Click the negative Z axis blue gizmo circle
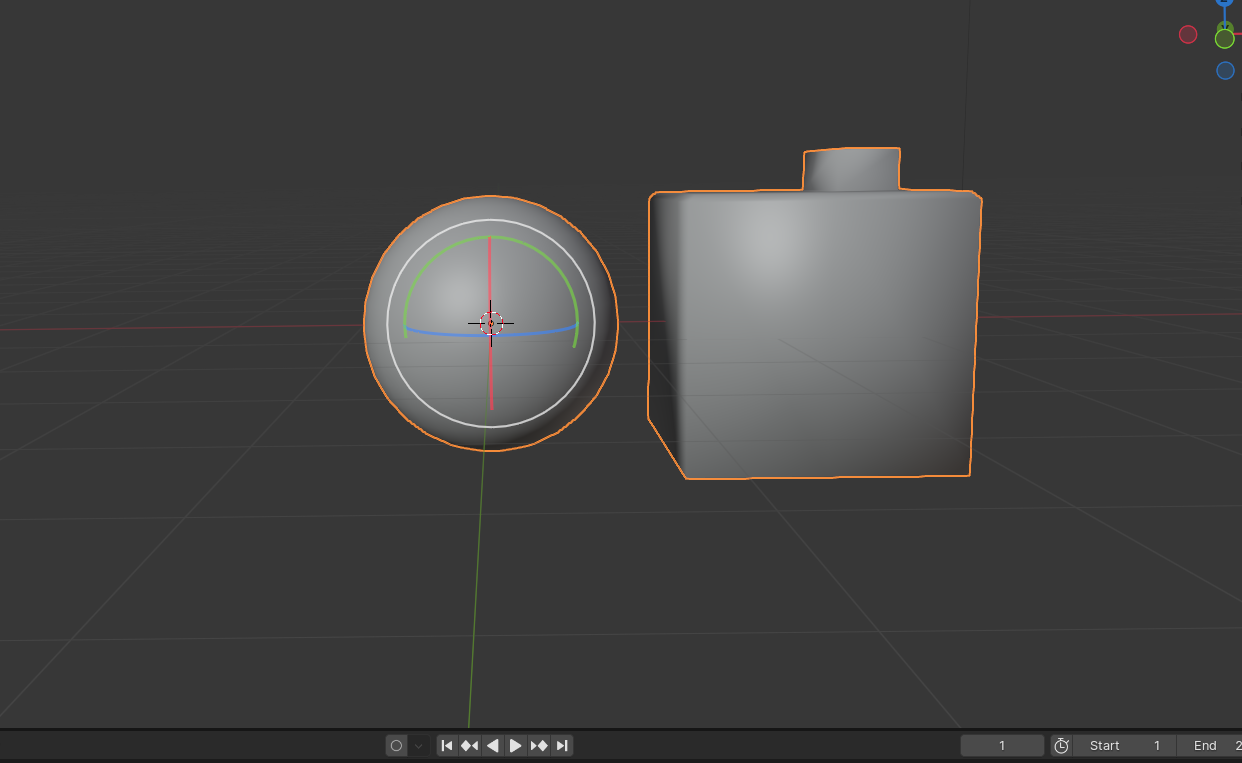This screenshot has width=1242, height=763. (1225, 71)
